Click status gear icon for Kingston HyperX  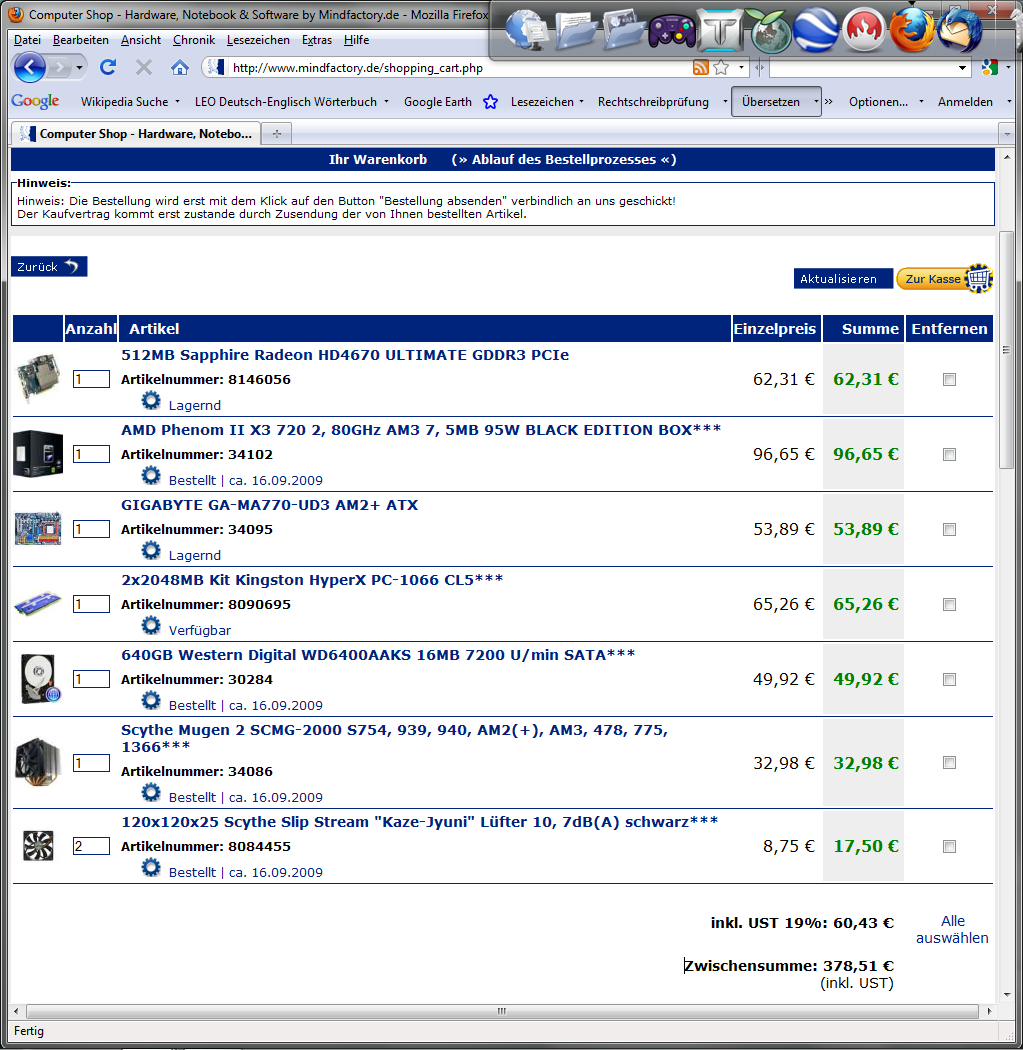[x=151, y=626]
